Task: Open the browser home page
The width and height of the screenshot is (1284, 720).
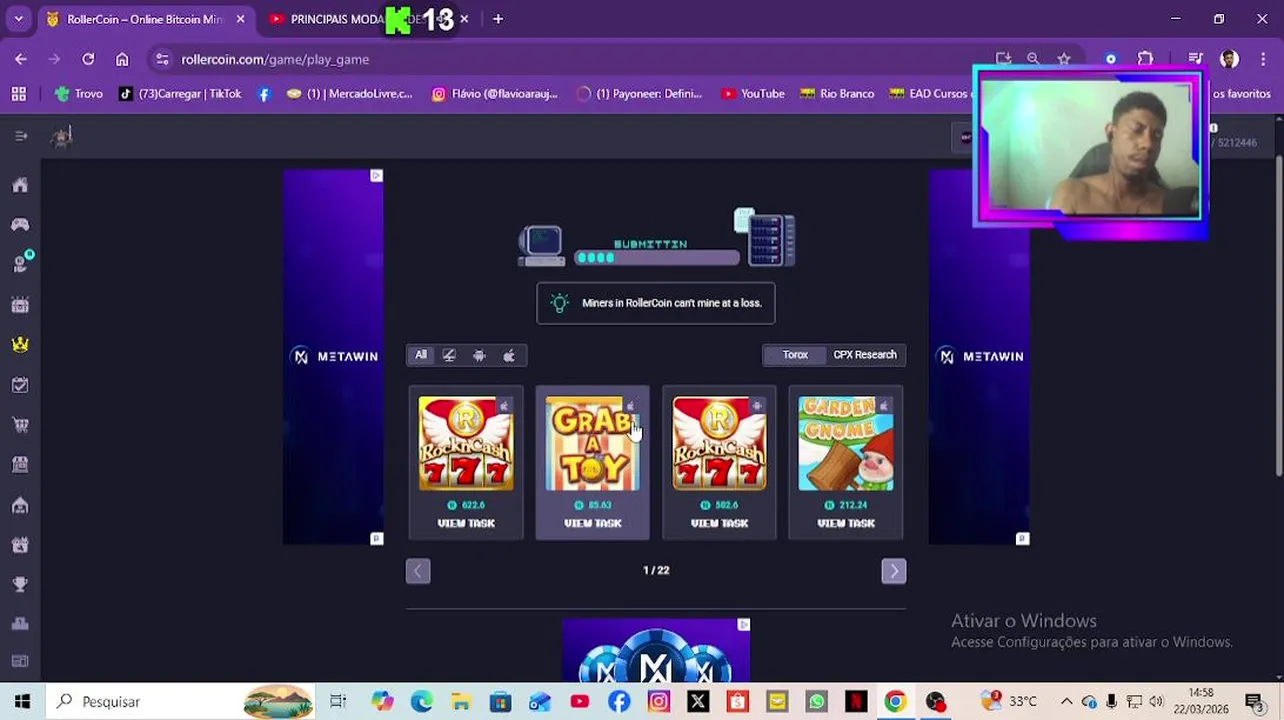Action: (122, 59)
